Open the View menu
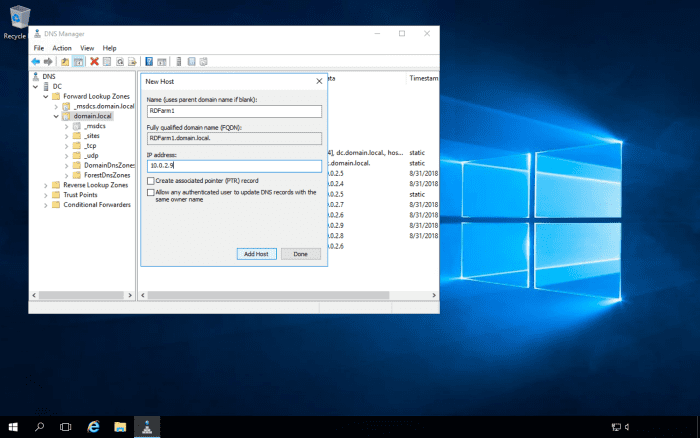700x438 pixels. click(x=87, y=48)
